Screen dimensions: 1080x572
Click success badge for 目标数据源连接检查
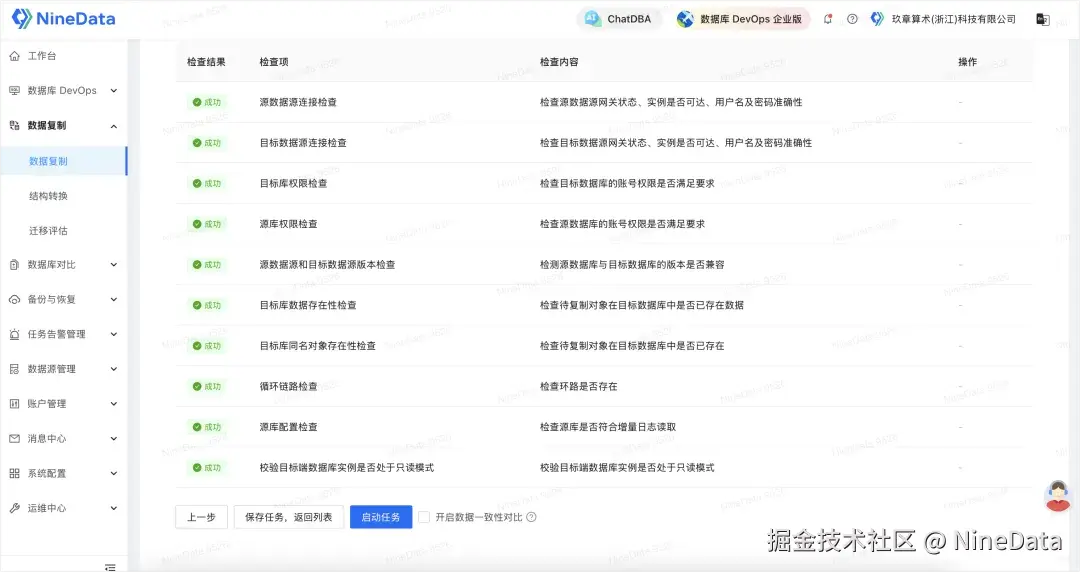click(x=207, y=143)
